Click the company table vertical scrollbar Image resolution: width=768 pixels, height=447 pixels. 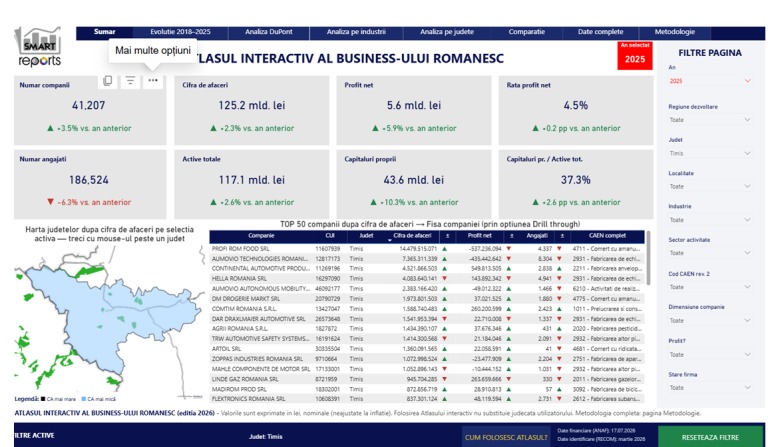[x=648, y=258]
